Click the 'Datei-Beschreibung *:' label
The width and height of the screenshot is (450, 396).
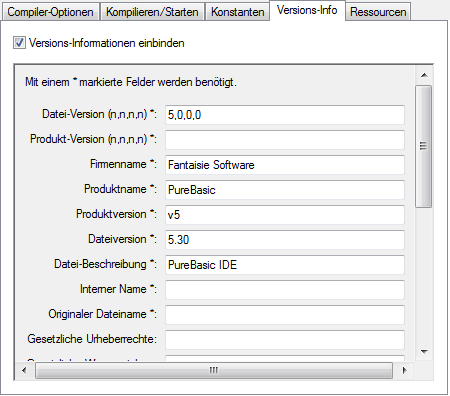click(105, 264)
